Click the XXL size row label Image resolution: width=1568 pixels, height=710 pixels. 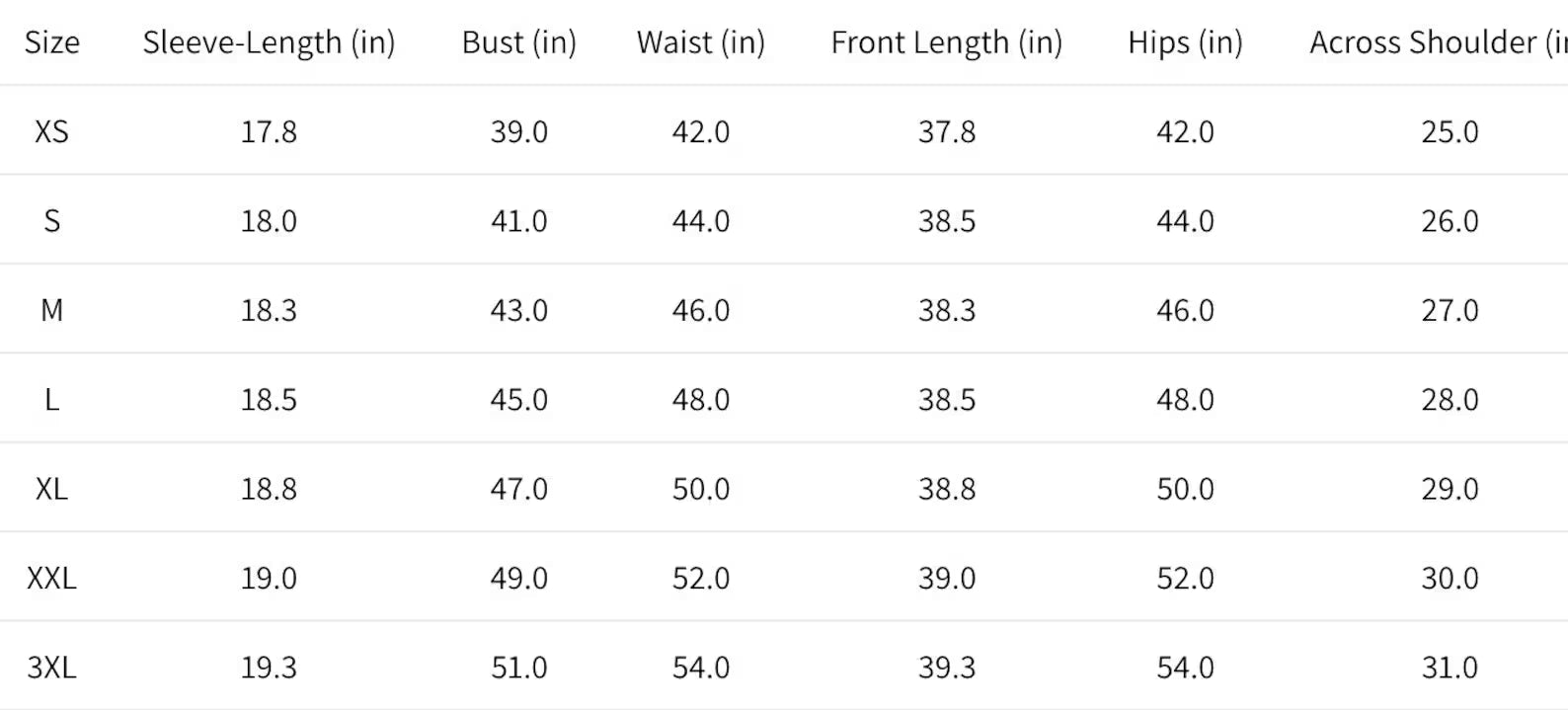coord(52,578)
